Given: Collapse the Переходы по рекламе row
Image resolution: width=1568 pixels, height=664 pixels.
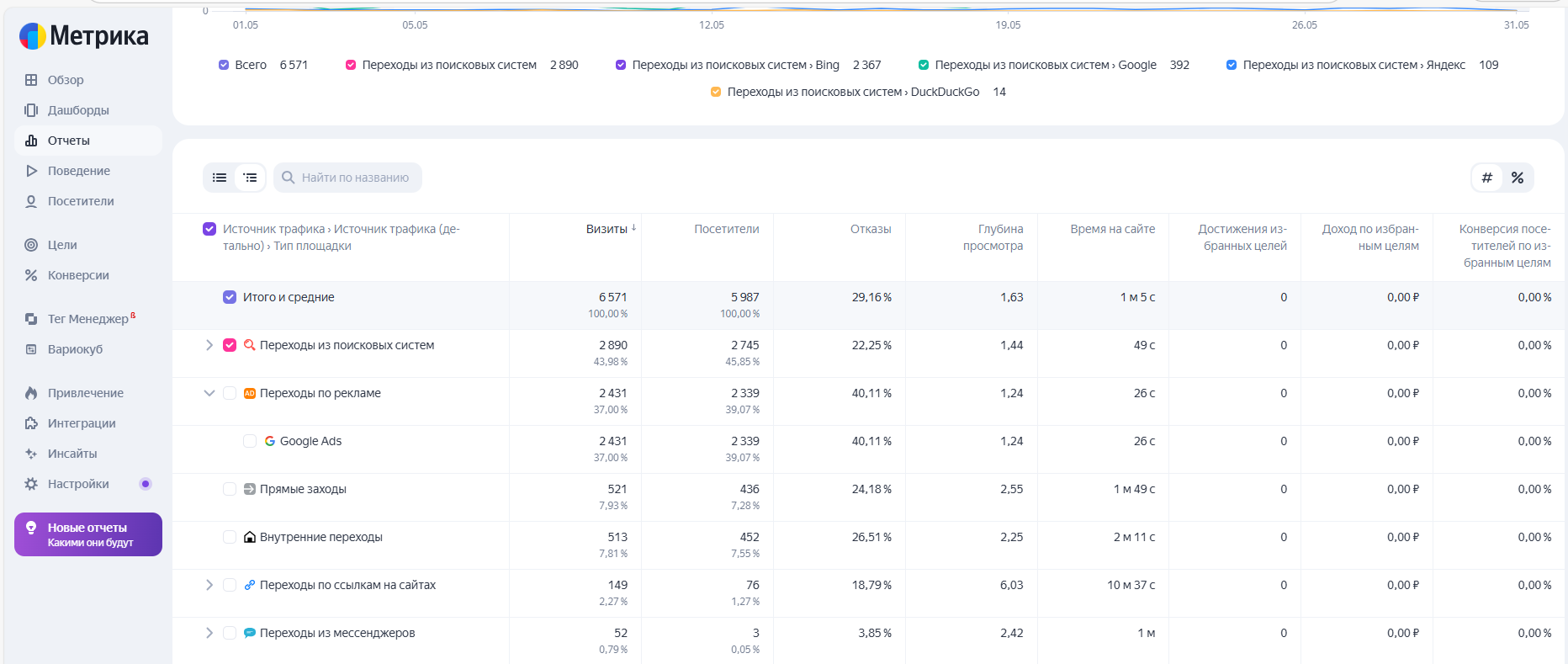Looking at the screenshot, I should [209, 393].
